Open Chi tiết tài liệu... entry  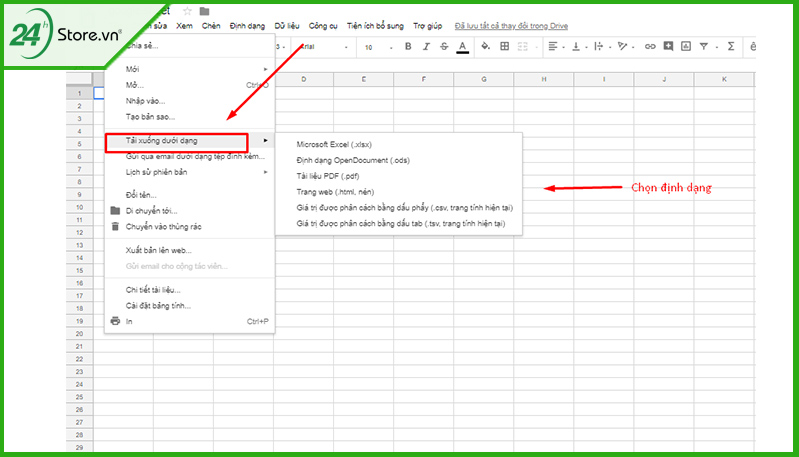pos(190,290)
